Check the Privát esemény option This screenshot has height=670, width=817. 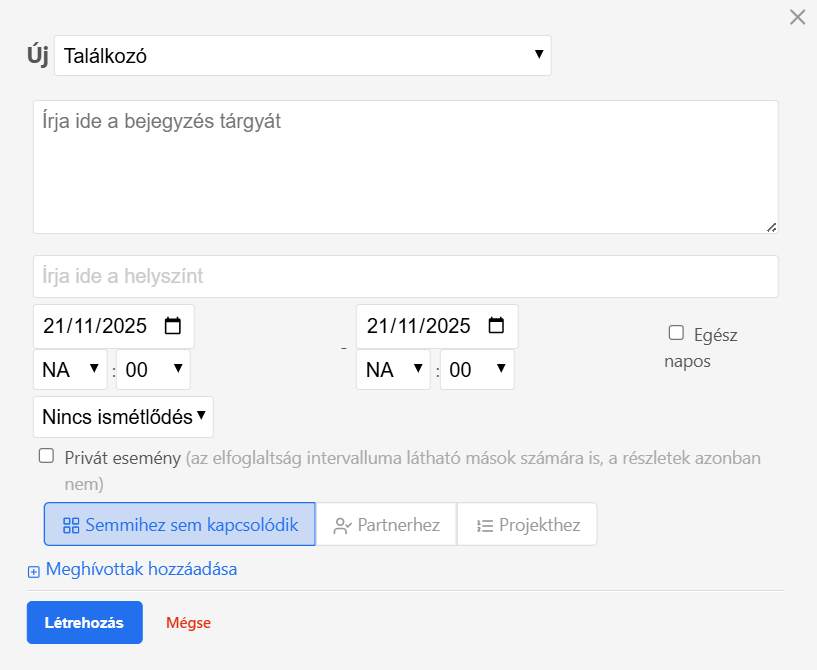pyautogui.click(x=45, y=455)
